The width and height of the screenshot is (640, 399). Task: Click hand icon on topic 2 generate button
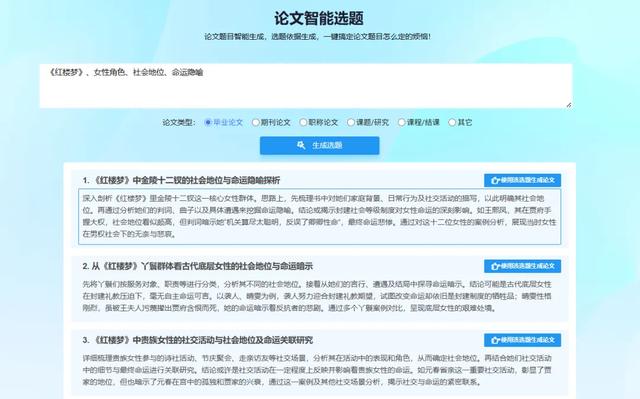[x=496, y=266]
